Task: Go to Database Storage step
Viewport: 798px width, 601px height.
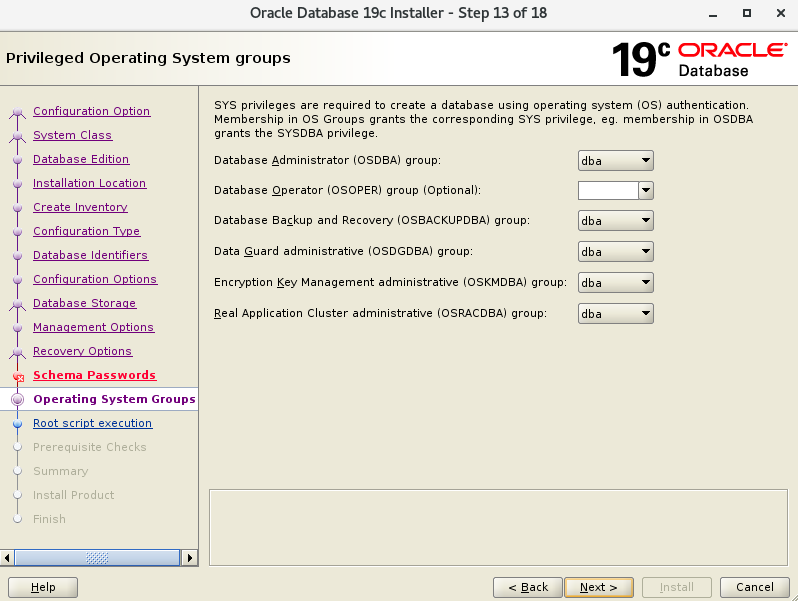Action: pos(84,303)
